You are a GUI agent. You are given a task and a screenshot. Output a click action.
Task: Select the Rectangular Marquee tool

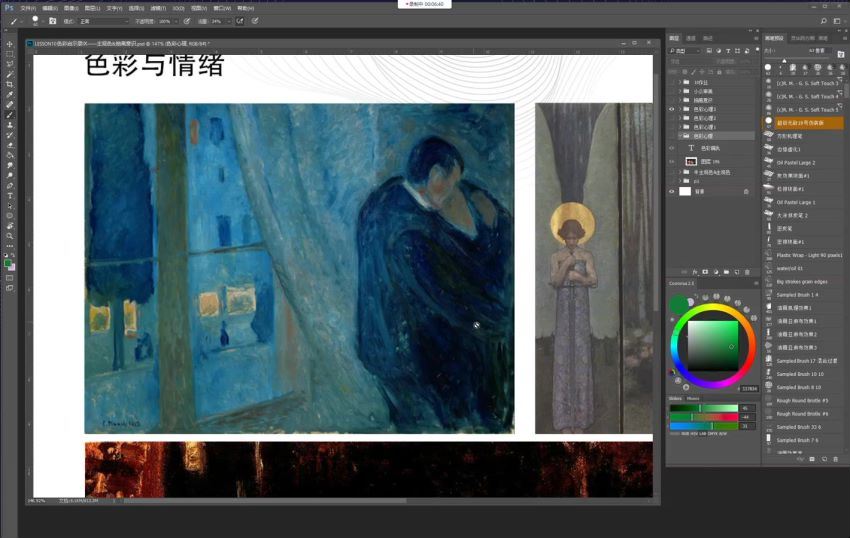pos(10,54)
